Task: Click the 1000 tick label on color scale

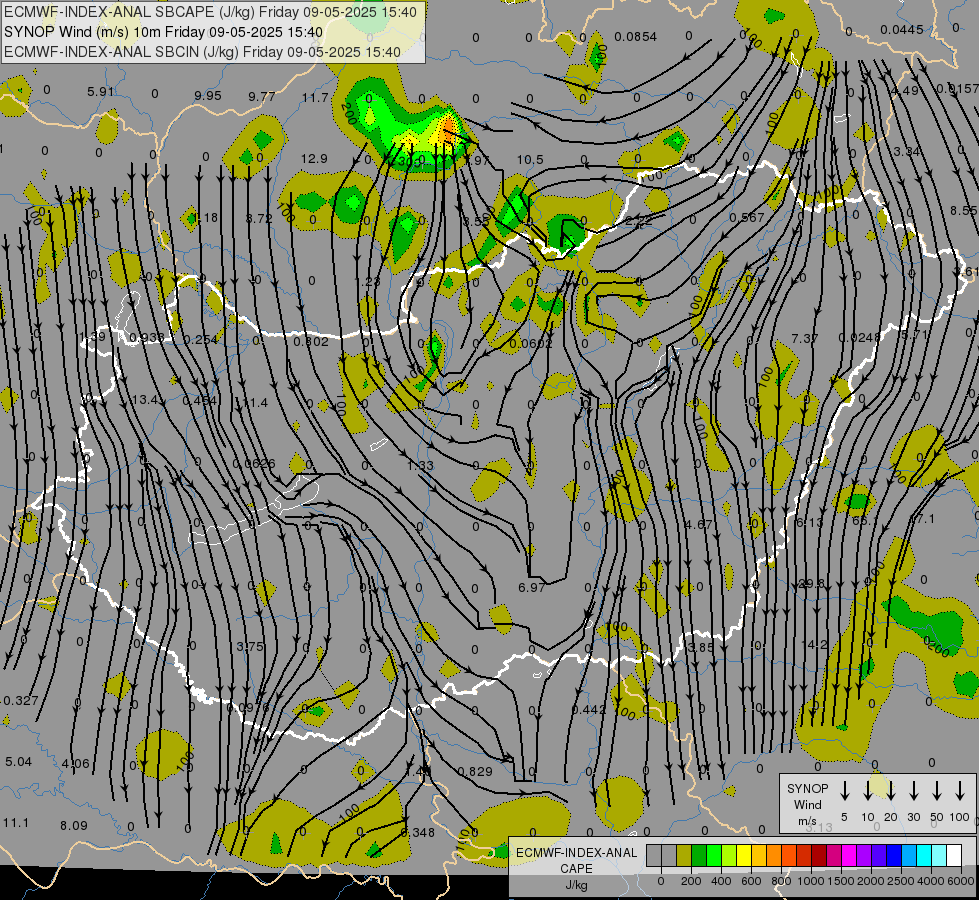Action: click(810, 881)
